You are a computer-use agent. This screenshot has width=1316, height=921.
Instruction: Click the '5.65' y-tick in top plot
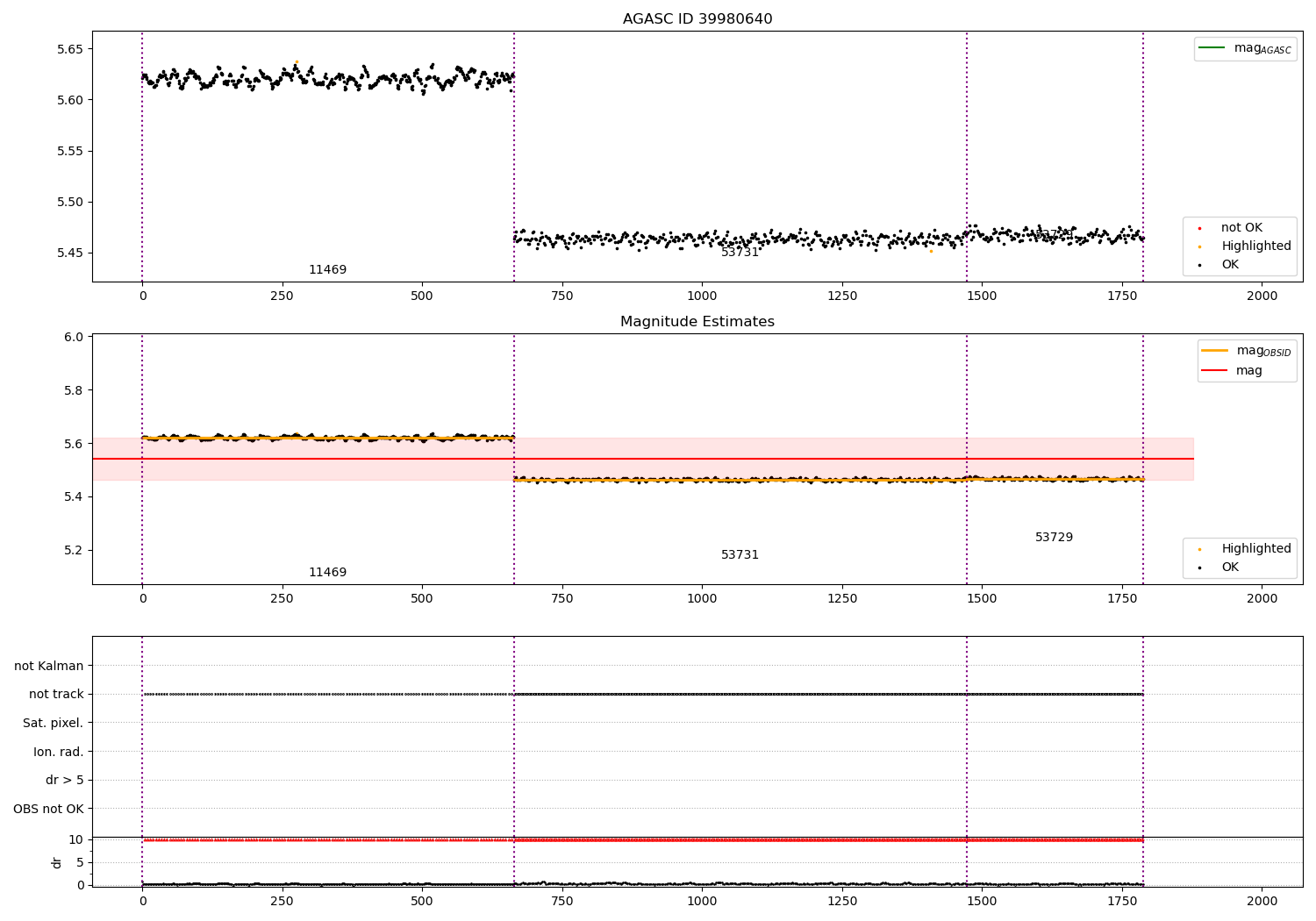coord(70,49)
